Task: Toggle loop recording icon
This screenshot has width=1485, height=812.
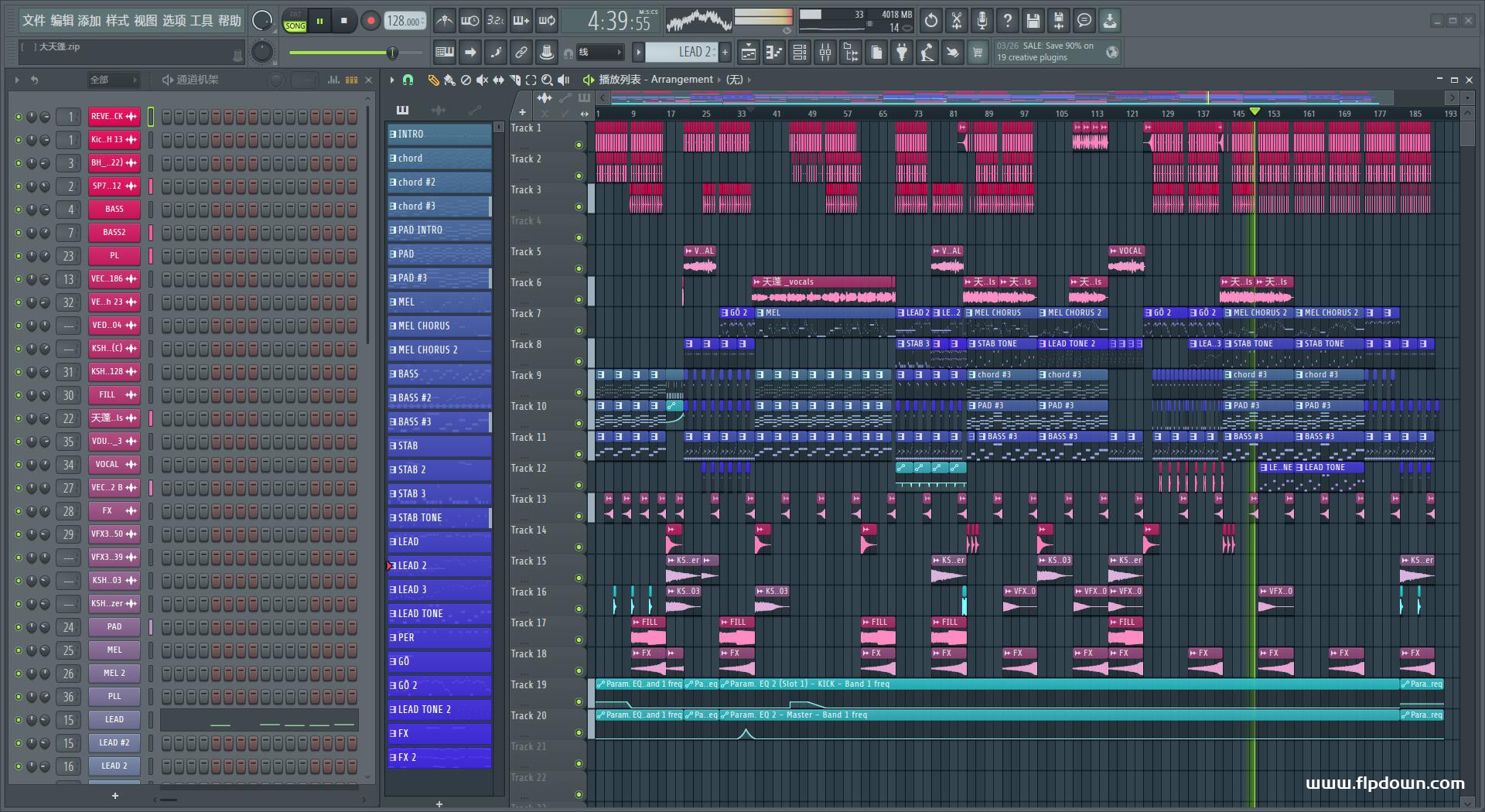Action: [x=547, y=21]
